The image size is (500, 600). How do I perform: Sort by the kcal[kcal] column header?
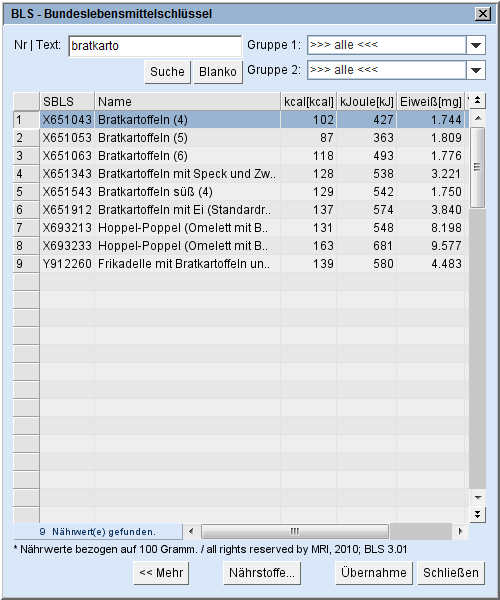click(x=308, y=102)
